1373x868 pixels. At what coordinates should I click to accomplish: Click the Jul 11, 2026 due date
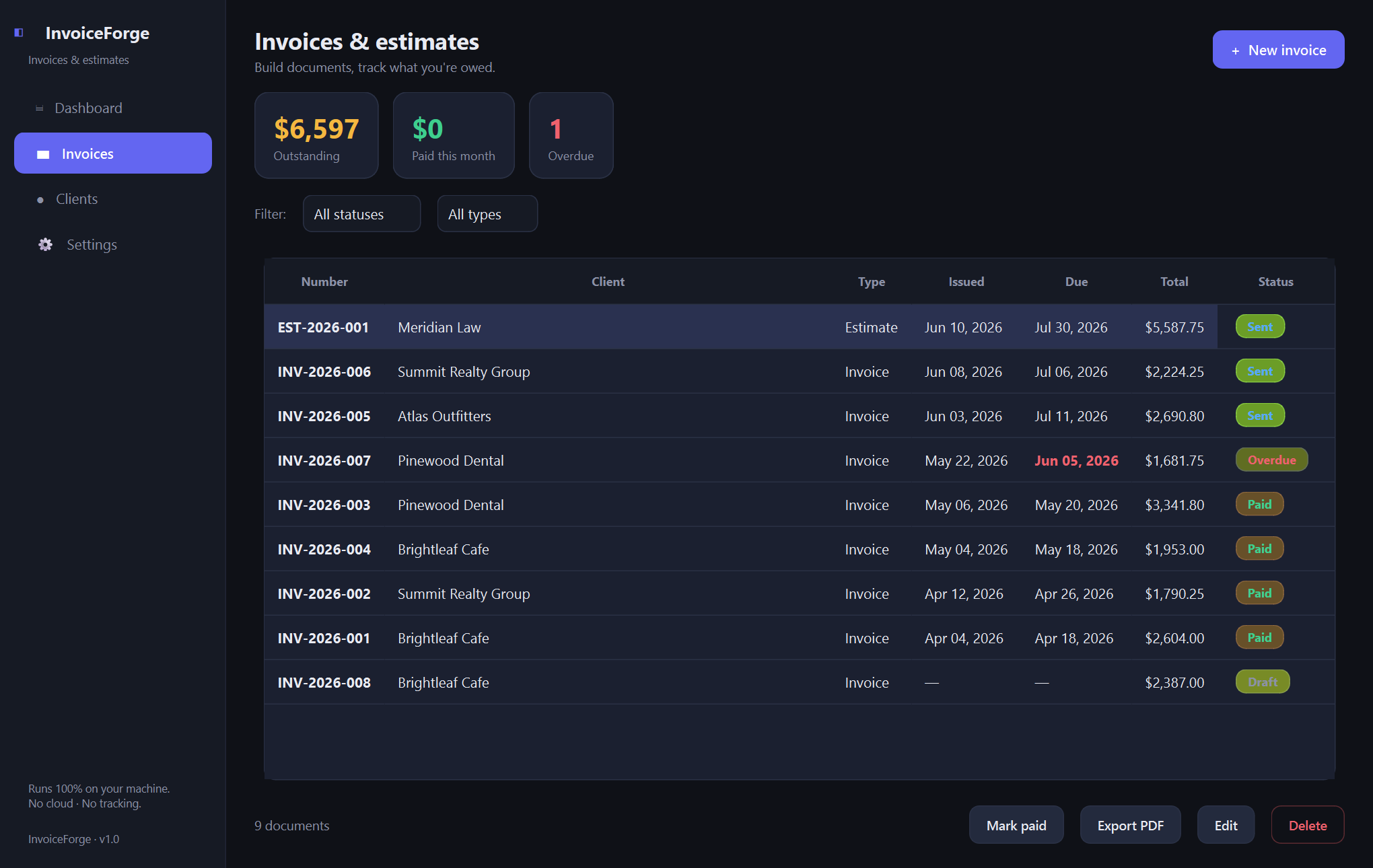click(x=1071, y=417)
